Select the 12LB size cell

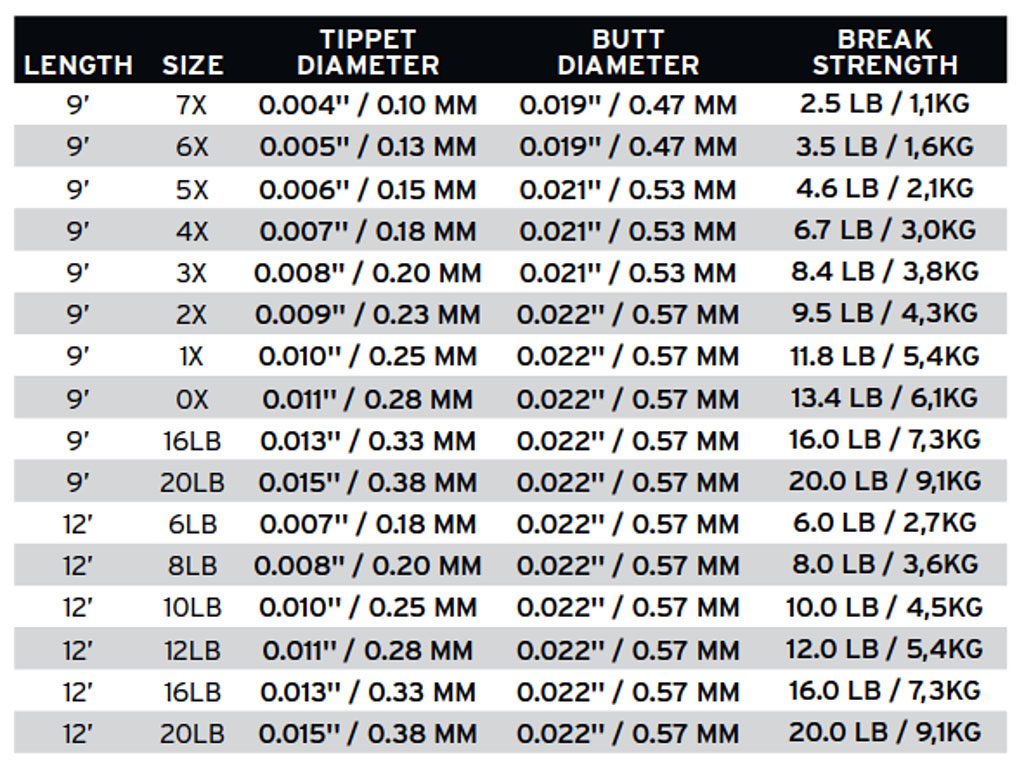click(x=193, y=651)
